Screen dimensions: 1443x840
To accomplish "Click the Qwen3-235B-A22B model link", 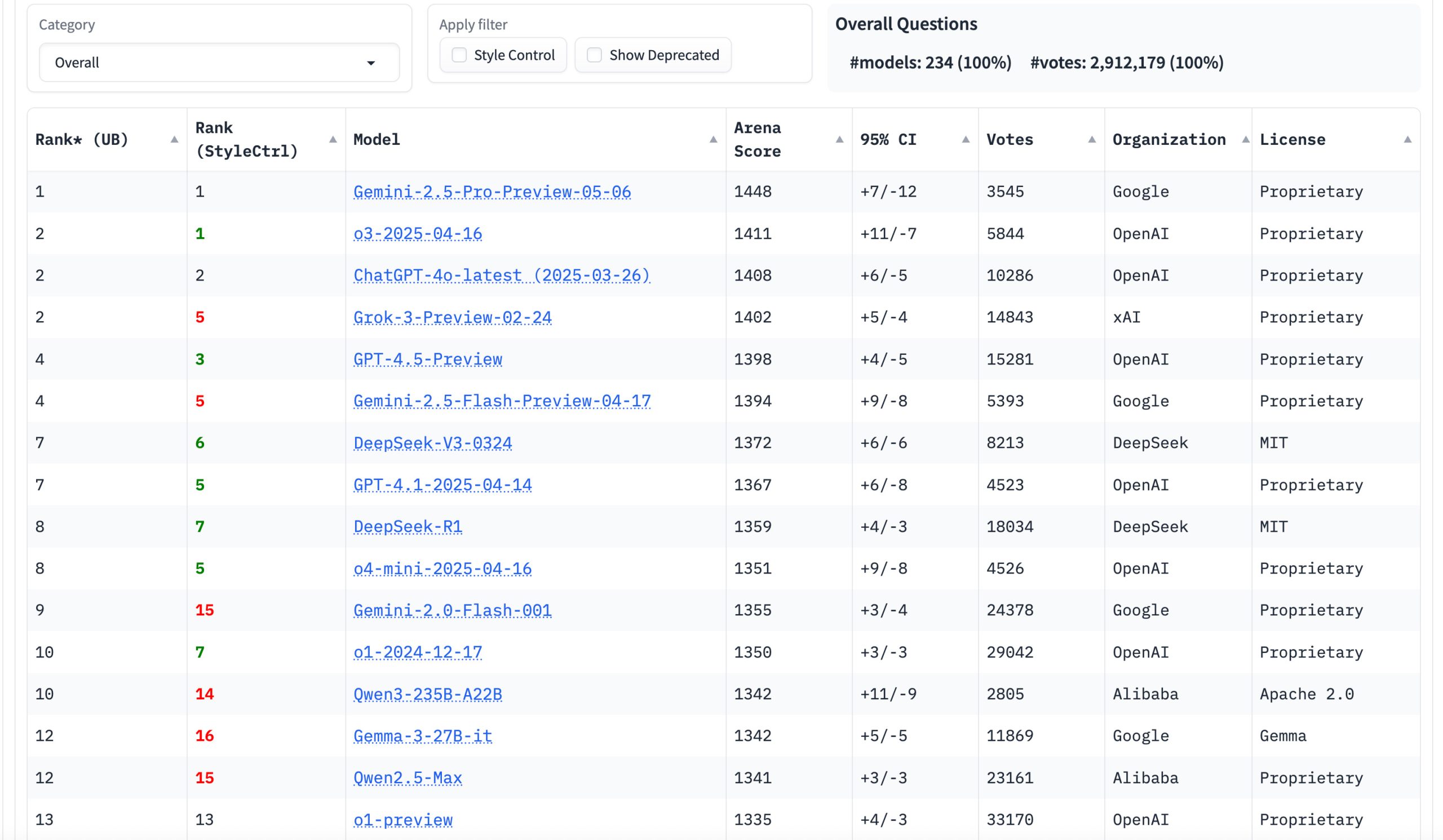I will point(427,694).
